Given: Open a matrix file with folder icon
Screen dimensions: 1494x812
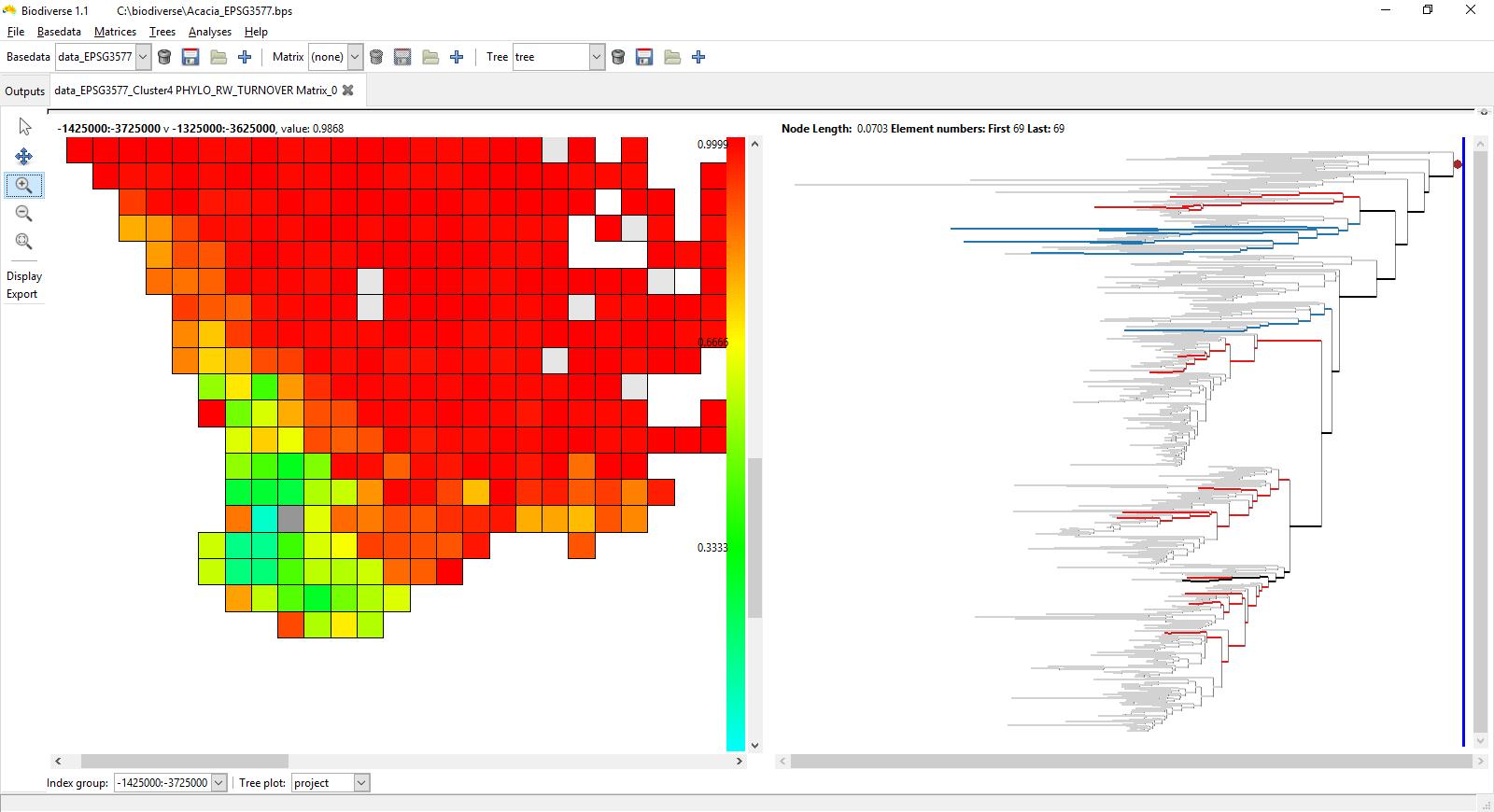Looking at the screenshot, I should (x=430, y=57).
